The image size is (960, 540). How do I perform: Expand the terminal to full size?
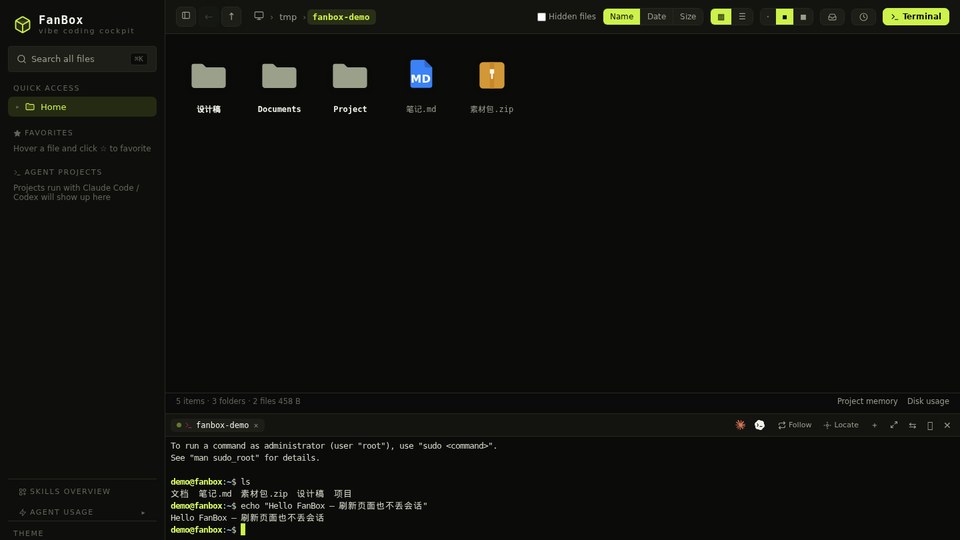(893, 425)
